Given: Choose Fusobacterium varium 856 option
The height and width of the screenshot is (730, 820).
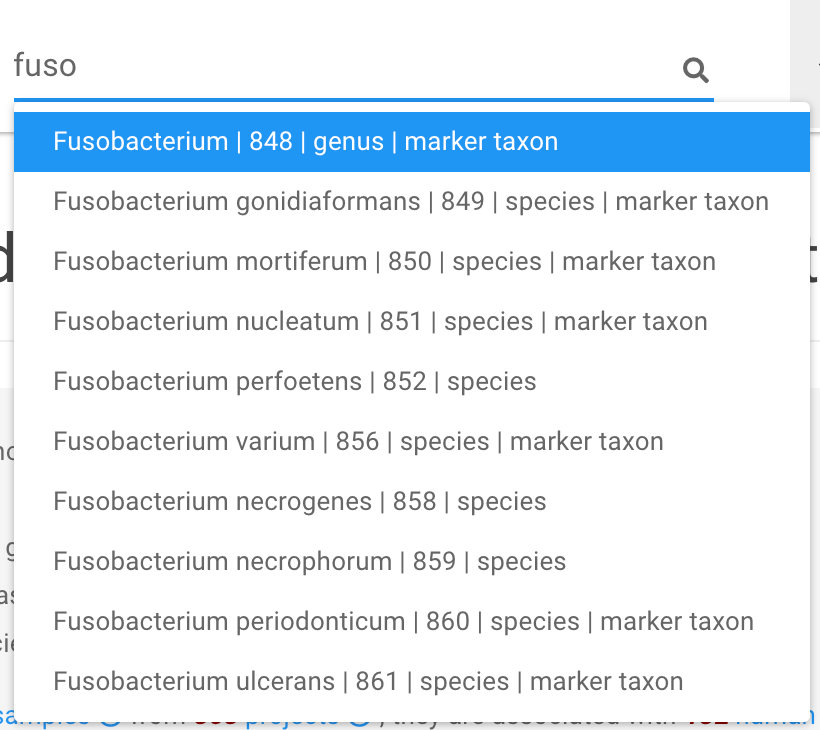Looking at the screenshot, I should coord(412,442).
